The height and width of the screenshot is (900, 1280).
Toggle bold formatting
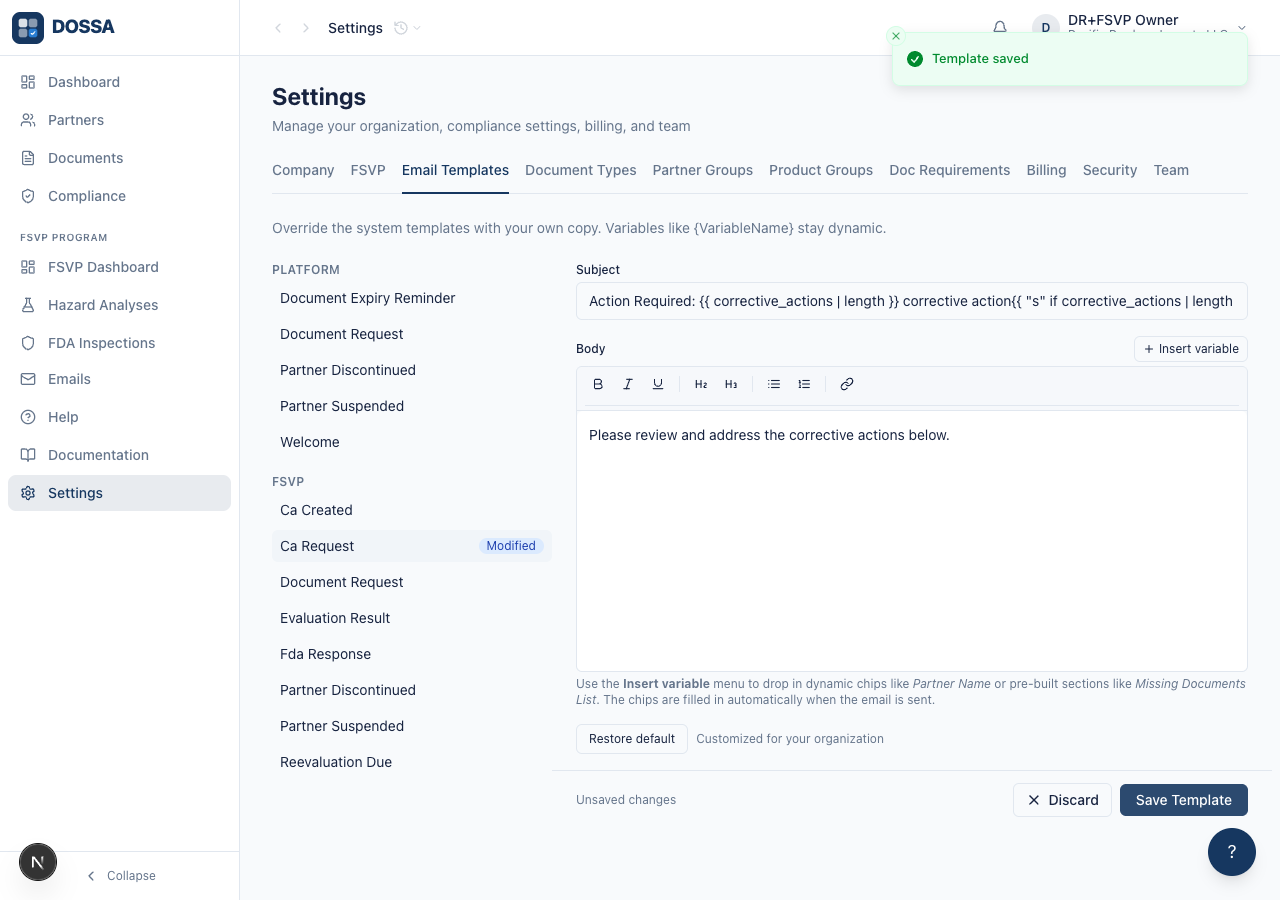point(598,384)
